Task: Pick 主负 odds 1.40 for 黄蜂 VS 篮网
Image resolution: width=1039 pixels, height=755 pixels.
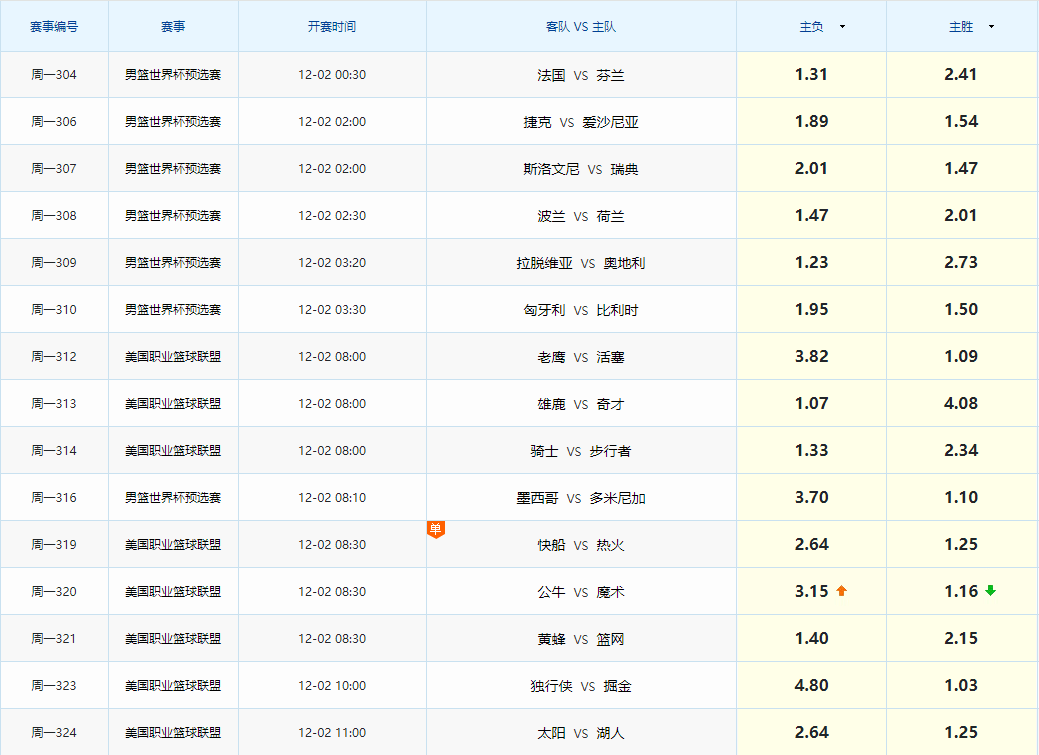Action: (x=811, y=638)
